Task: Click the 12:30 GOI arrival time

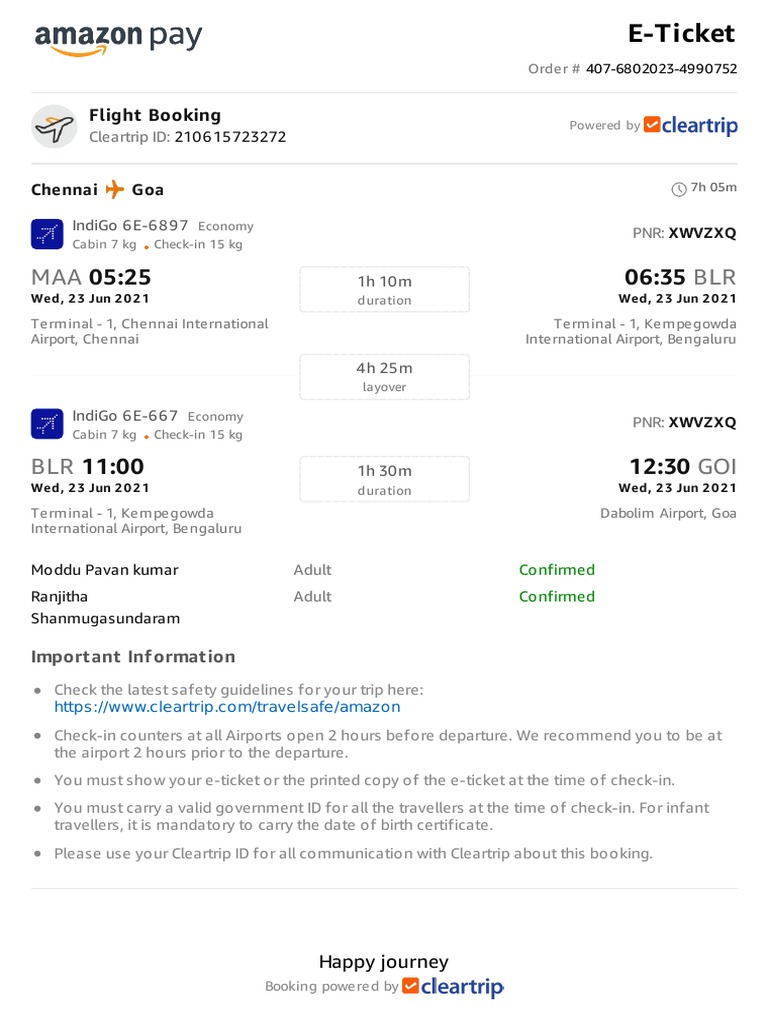Action: tap(682, 467)
